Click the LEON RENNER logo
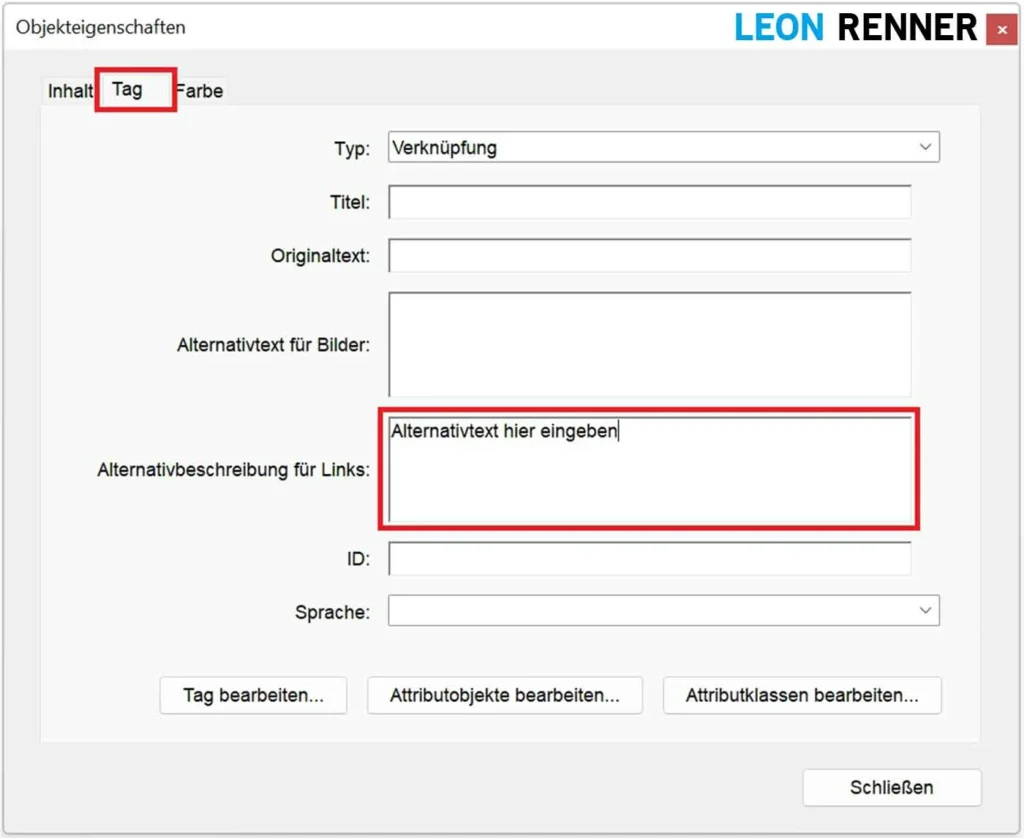 (x=855, y=28)
